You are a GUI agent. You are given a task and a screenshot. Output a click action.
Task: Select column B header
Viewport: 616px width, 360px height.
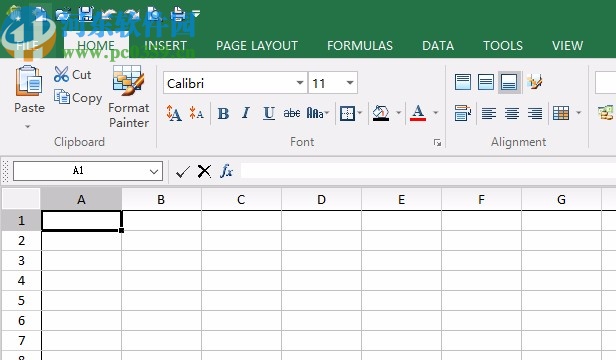161,200
